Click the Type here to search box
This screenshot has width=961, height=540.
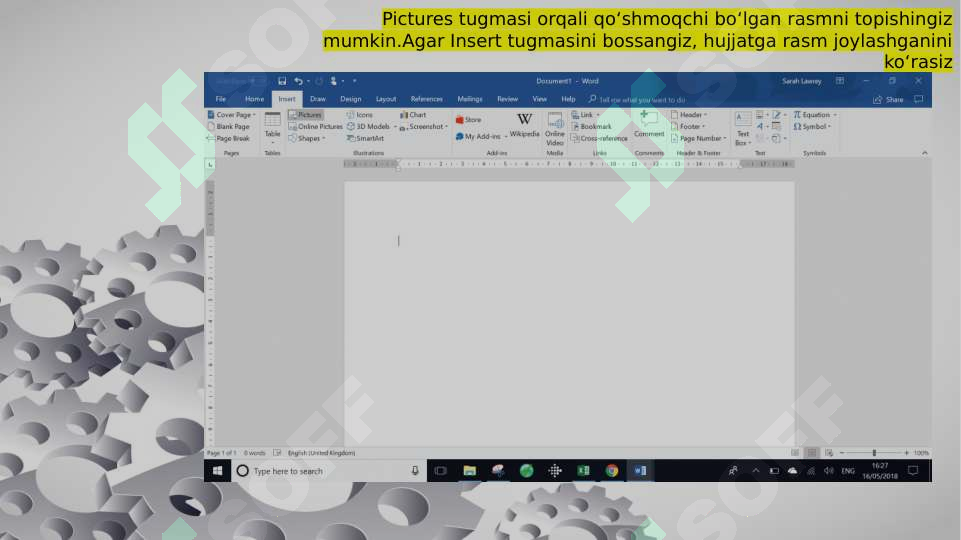(329, 471)
